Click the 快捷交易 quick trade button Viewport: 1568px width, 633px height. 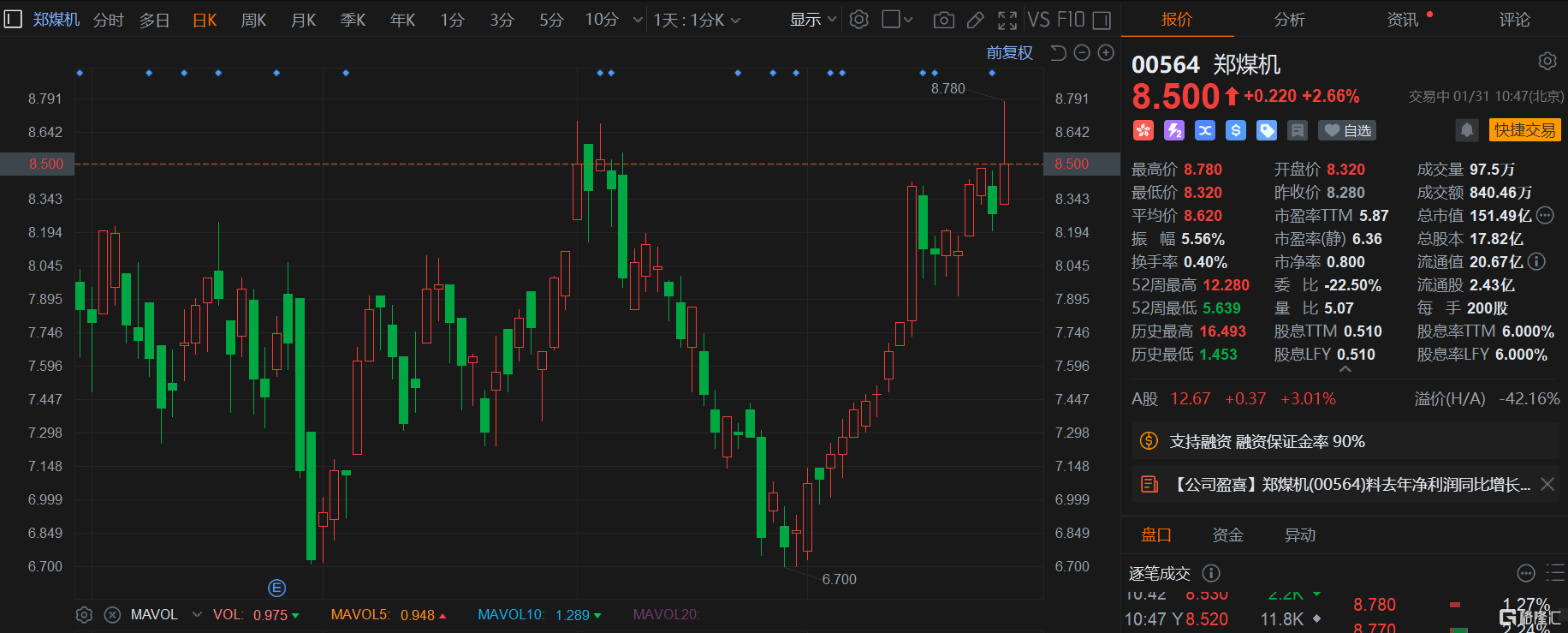coord(1525,130)
